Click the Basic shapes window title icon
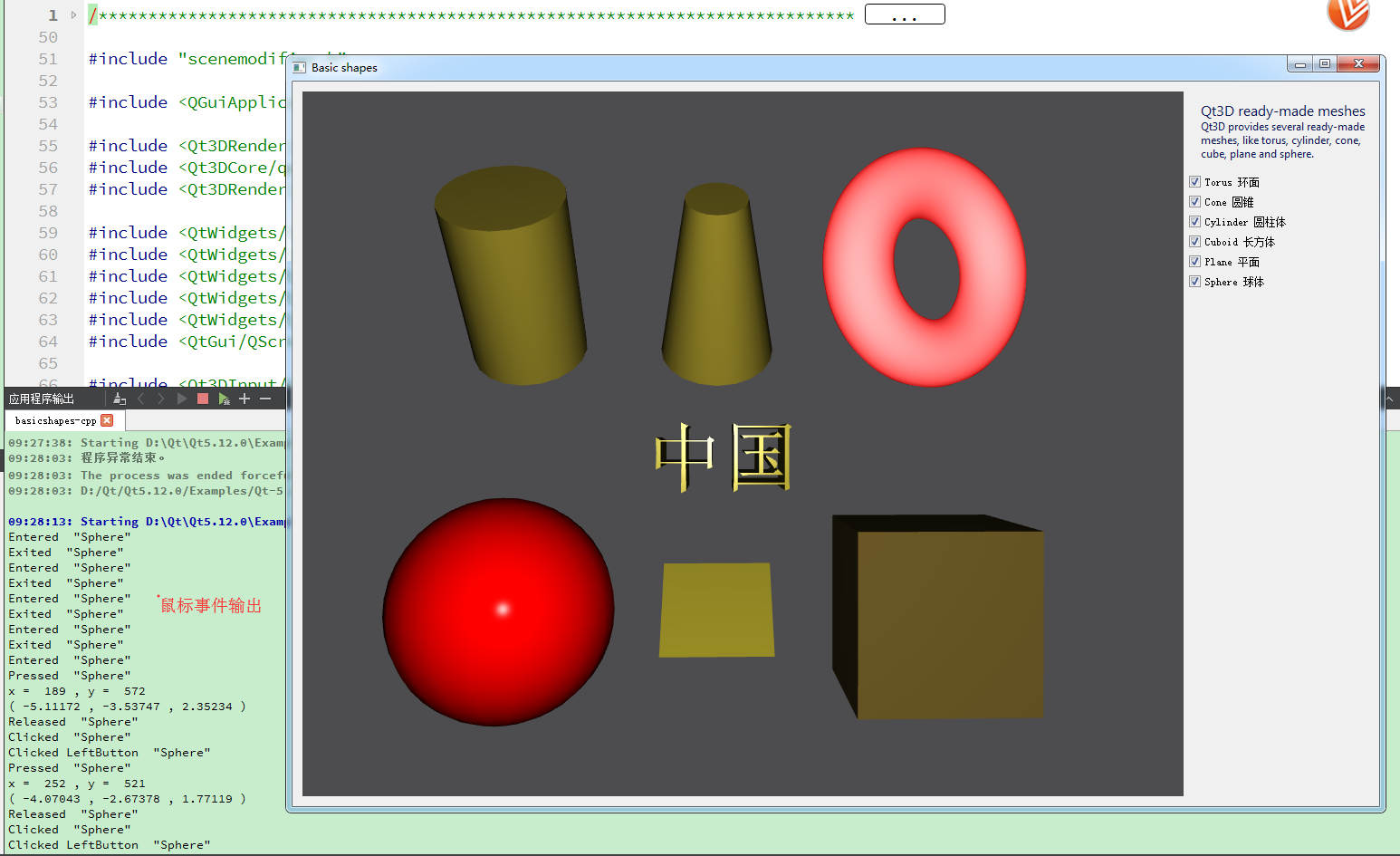The width and height of the screenshot is (1400, 856). pos(299,66)
